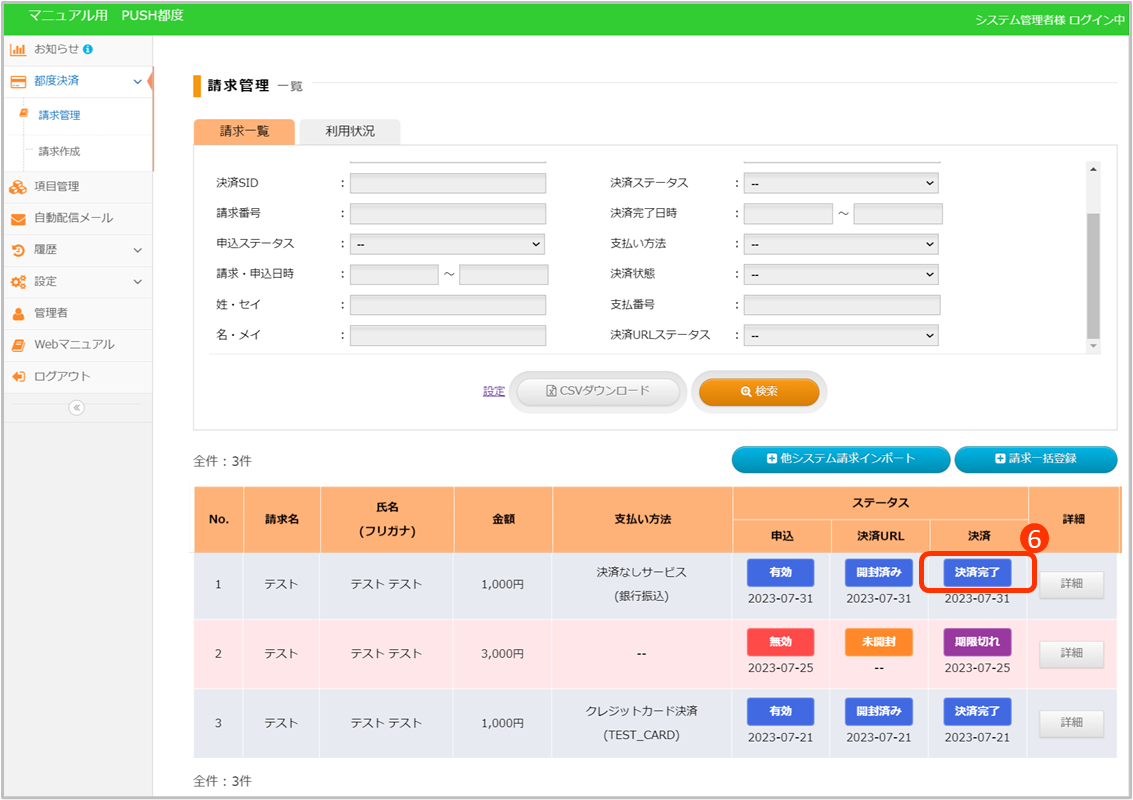Collapse the sidebar with the double-arrow icon
The height and width of the screenshot is (800, 1133).
[77, 408]
